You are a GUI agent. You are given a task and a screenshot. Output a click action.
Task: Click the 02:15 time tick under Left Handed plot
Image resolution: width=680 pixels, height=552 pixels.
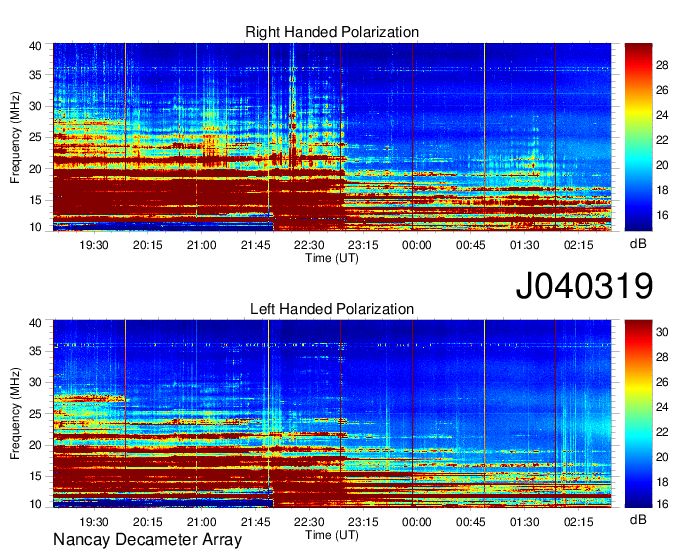[x=579, y=522]
